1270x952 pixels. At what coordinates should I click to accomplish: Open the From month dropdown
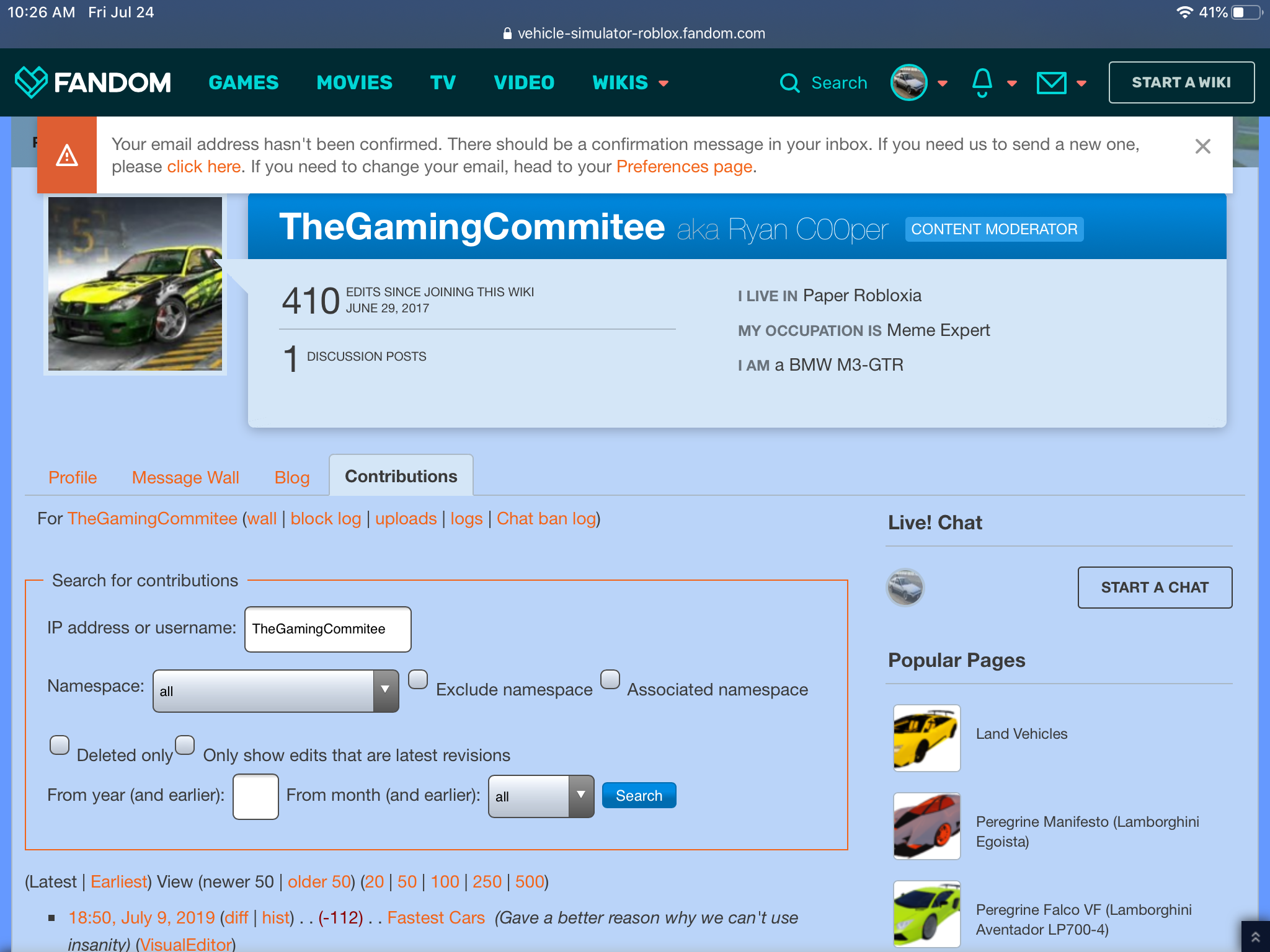coord(541,796)
